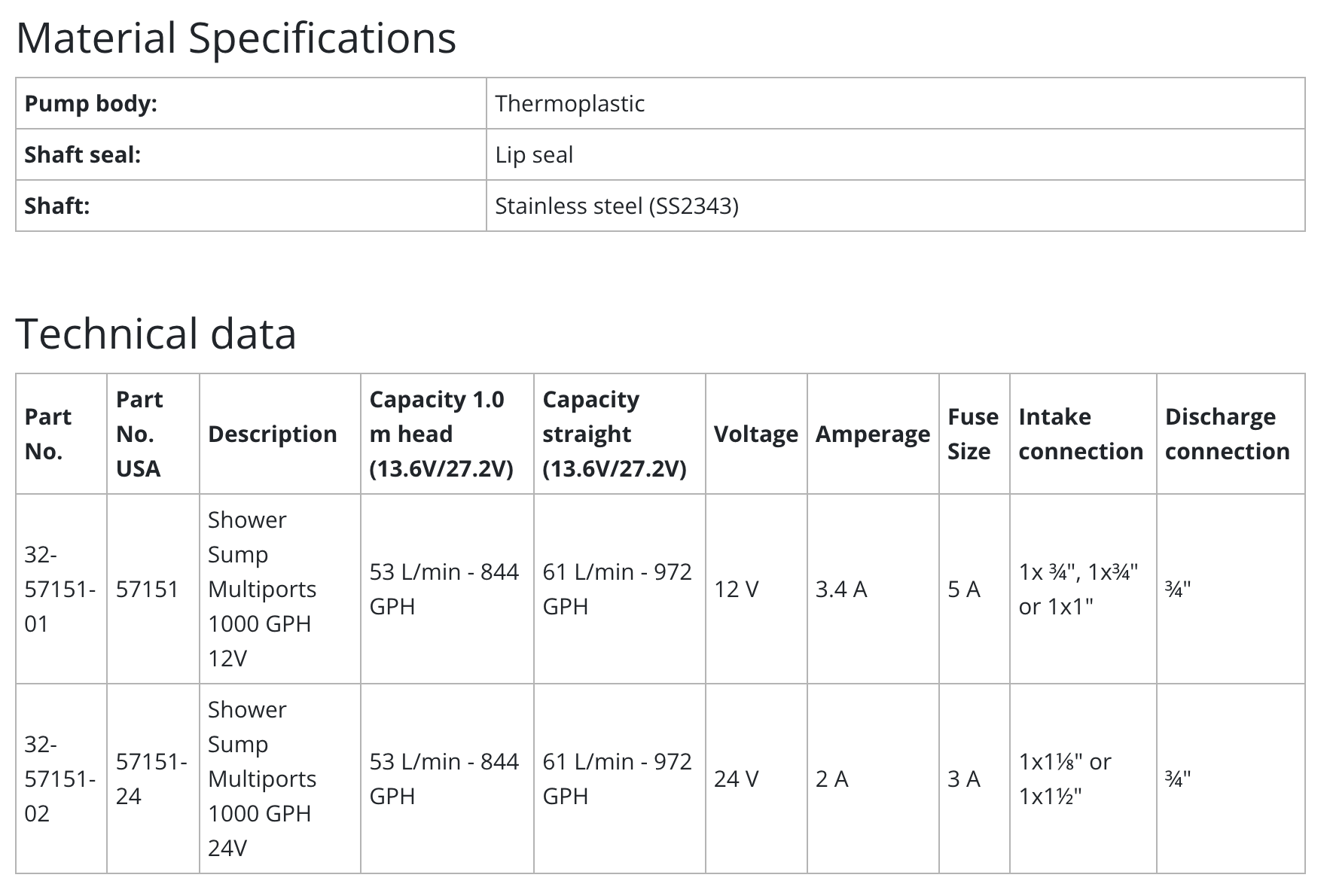The width and height of the screenshot is (1327, 896).
Task: Click the 24 V voltage cell
Action: (736, 779)
